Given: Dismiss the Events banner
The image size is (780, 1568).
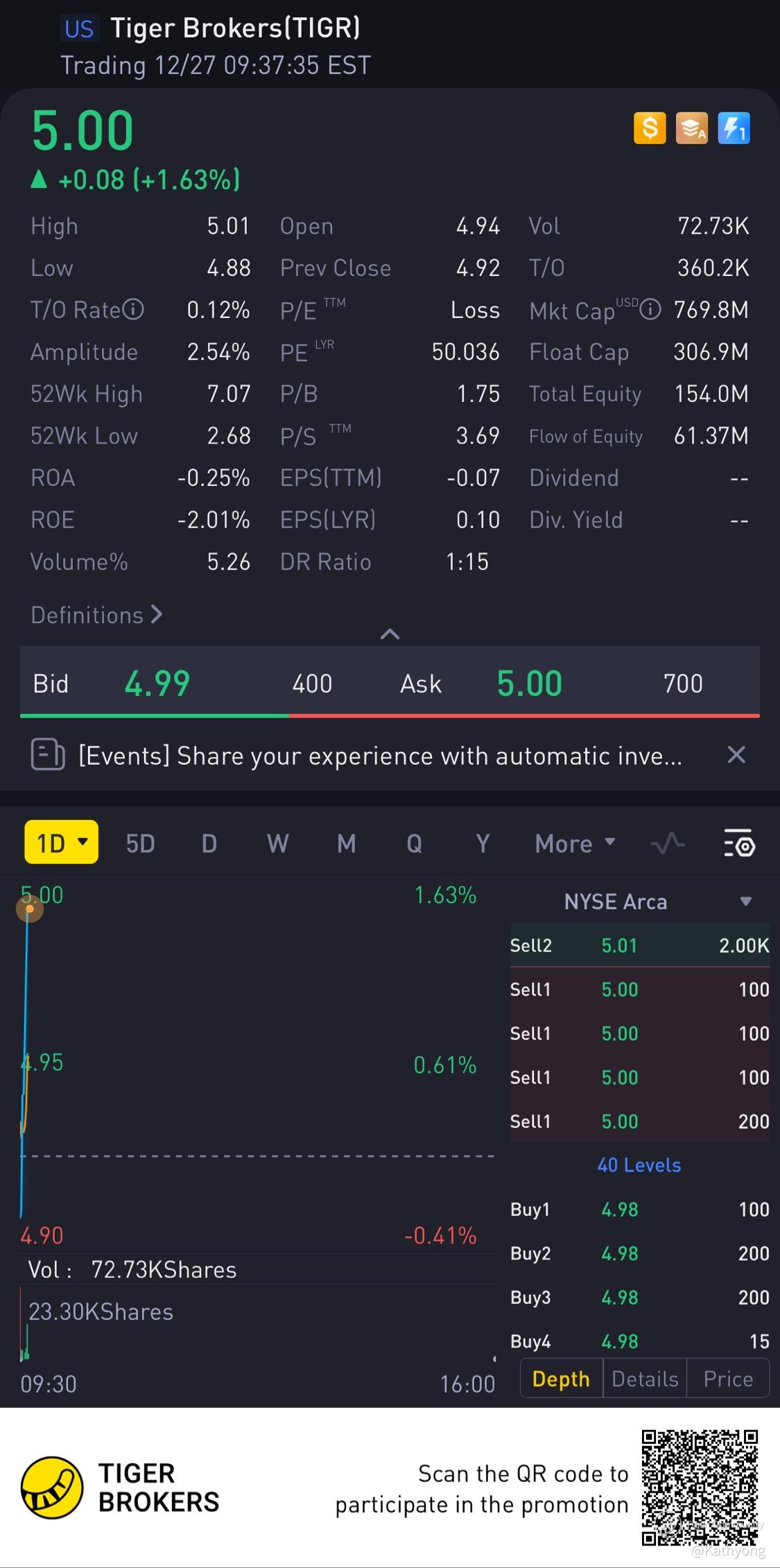Looking at the screenshot, I should [736, 754].
